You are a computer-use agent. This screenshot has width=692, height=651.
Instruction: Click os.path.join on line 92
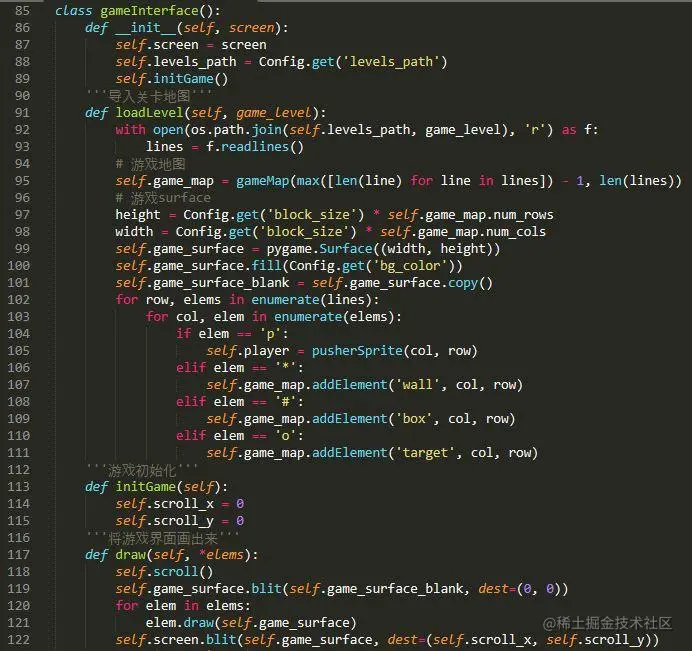(x=236, y=130)
